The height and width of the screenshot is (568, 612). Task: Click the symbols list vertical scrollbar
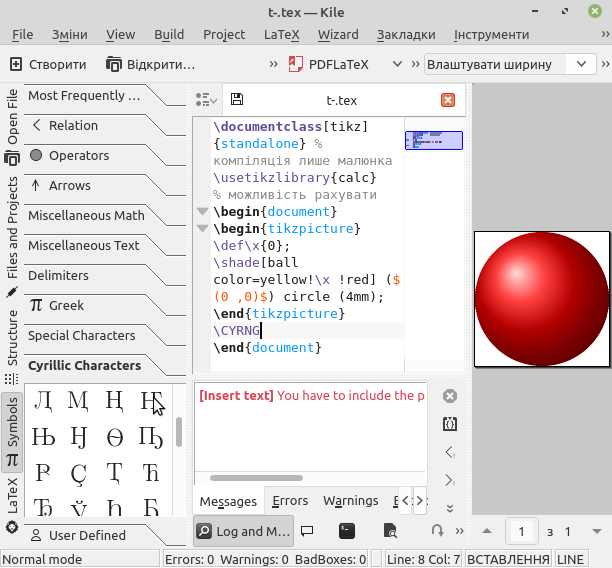pyautogui.click(x=179, y=432)
